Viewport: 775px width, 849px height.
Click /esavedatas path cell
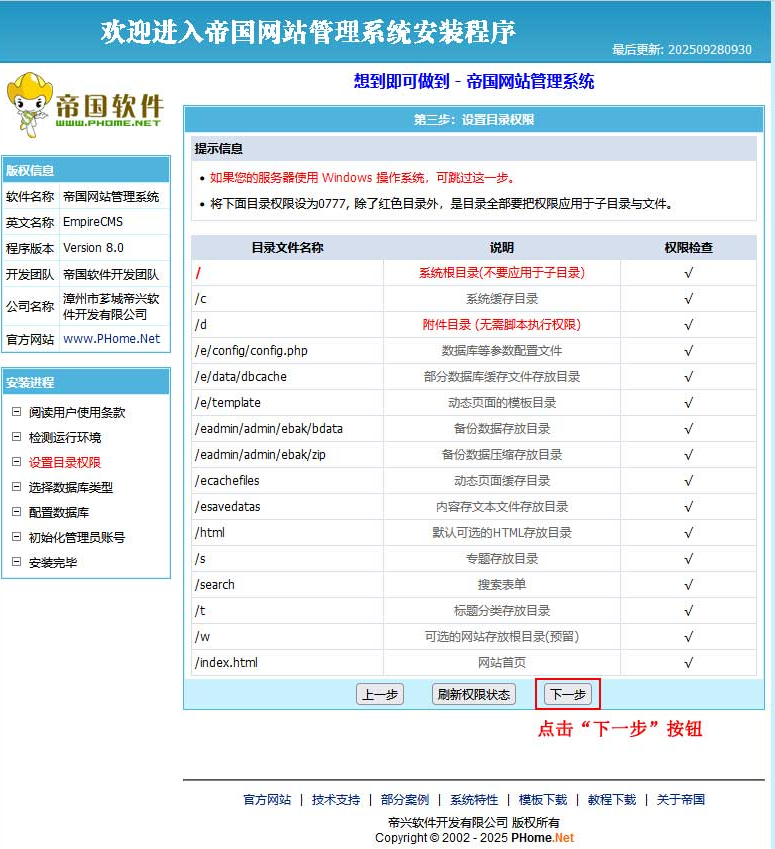coord(288,507)
